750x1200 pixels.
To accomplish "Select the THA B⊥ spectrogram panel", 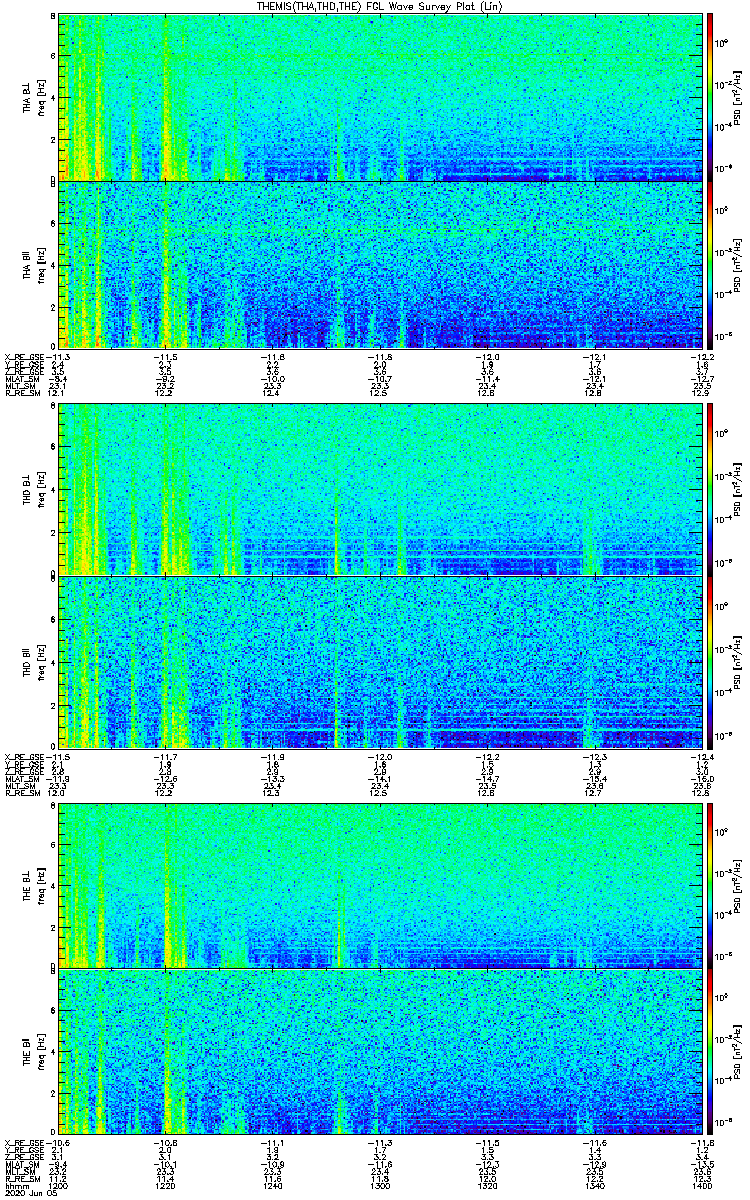I will 379,97.
